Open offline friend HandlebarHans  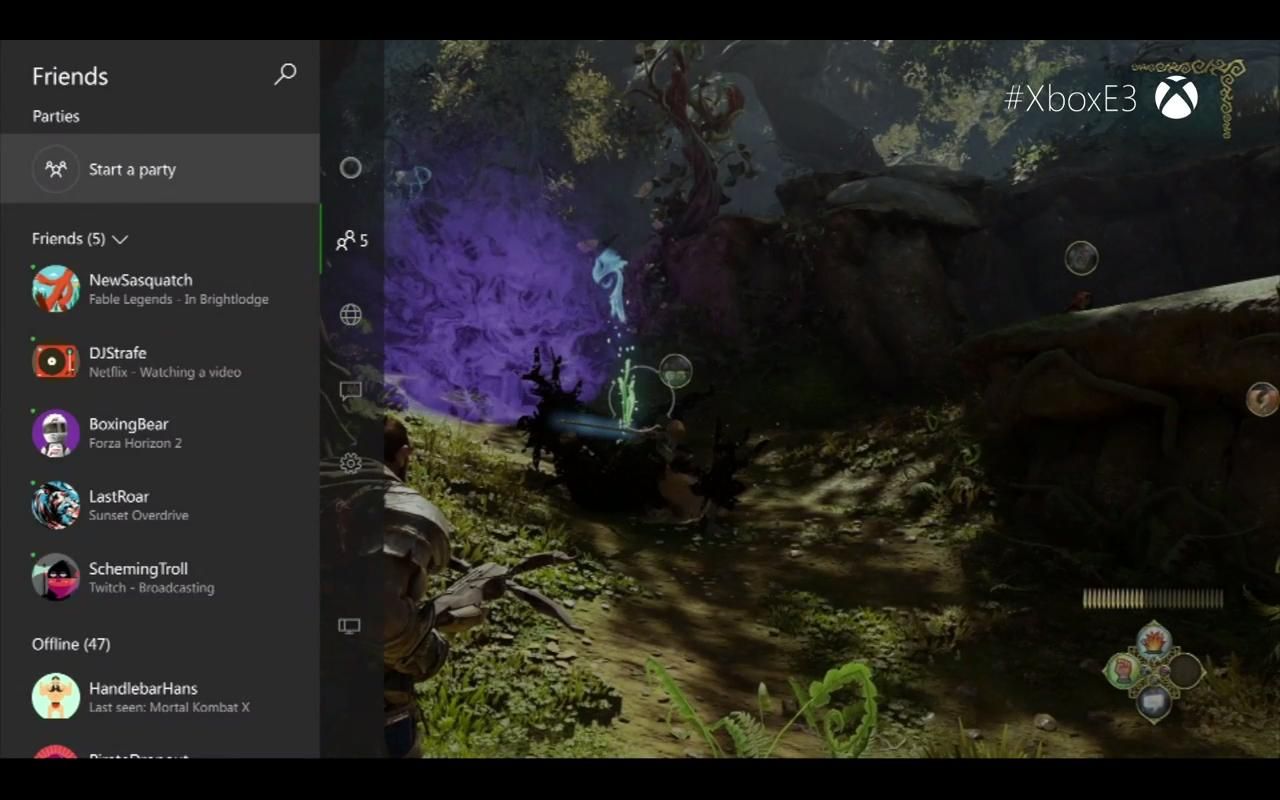click(x=160, y=697)
